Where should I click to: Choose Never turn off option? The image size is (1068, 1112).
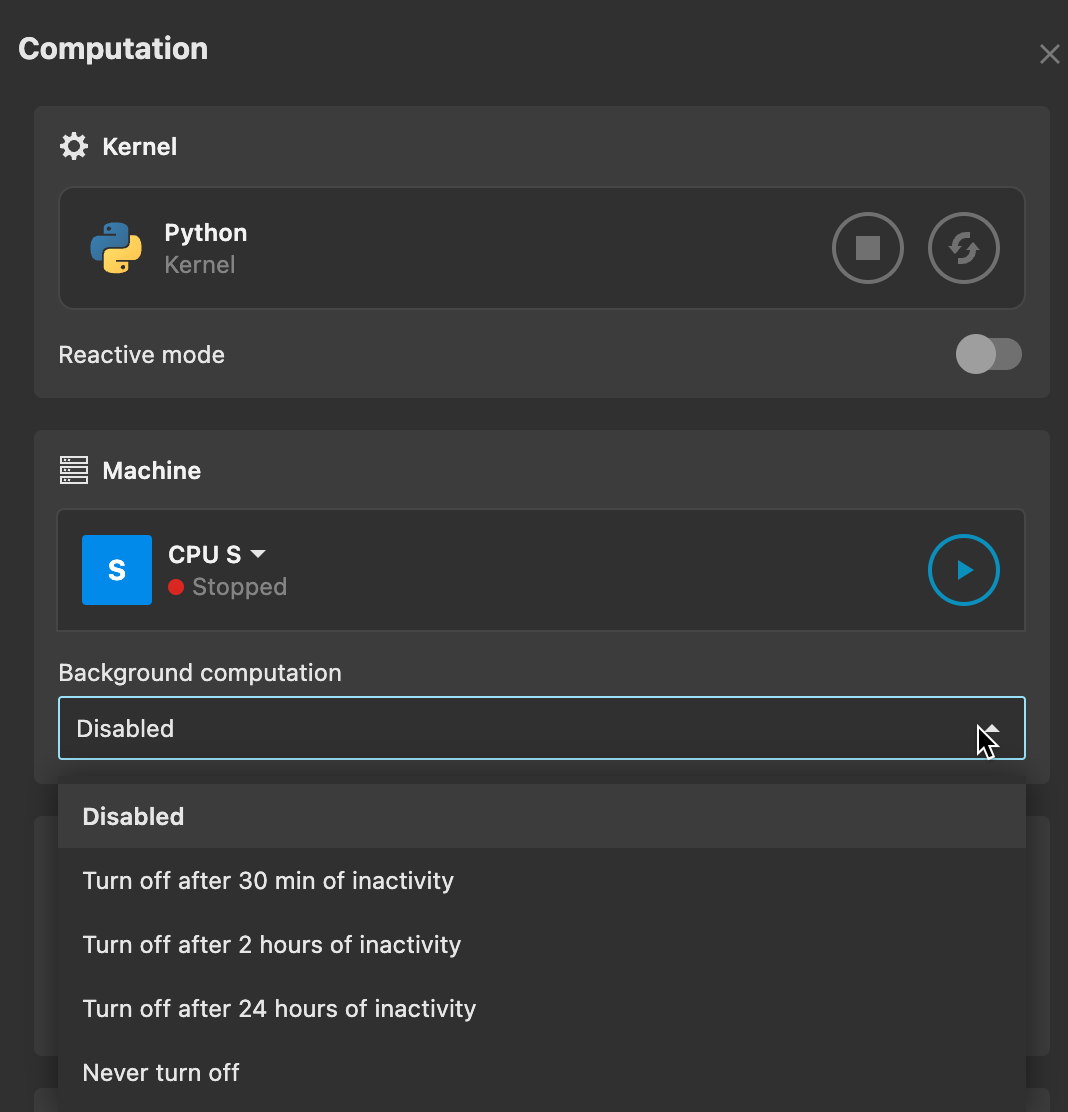(161, 1072)
